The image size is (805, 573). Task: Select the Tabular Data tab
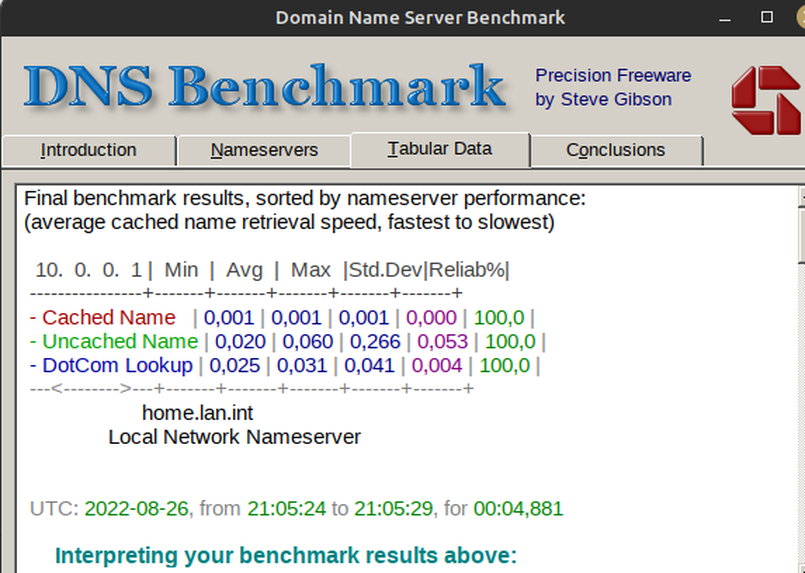[x=440, y=149]
